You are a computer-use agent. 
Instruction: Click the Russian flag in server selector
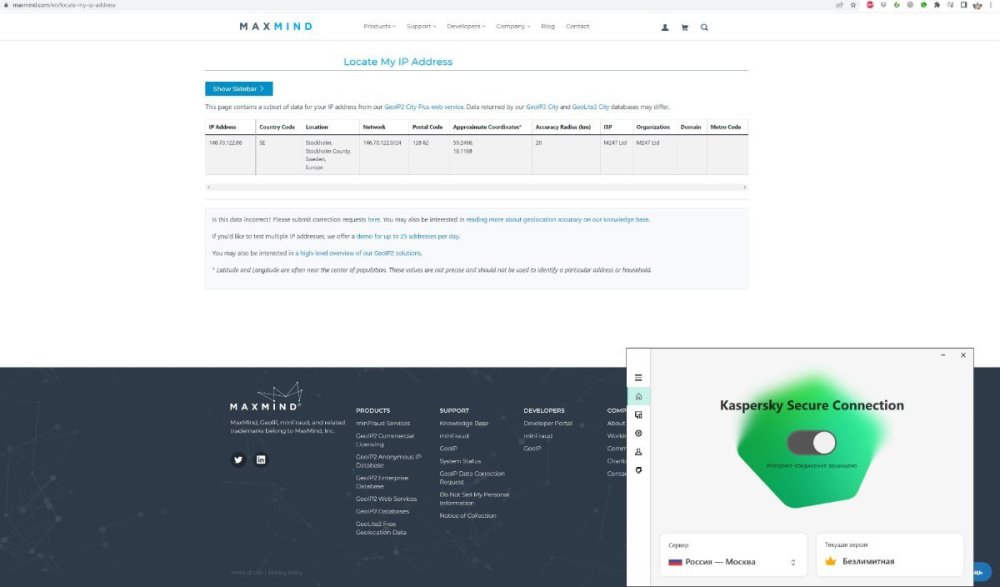[675, 562]
